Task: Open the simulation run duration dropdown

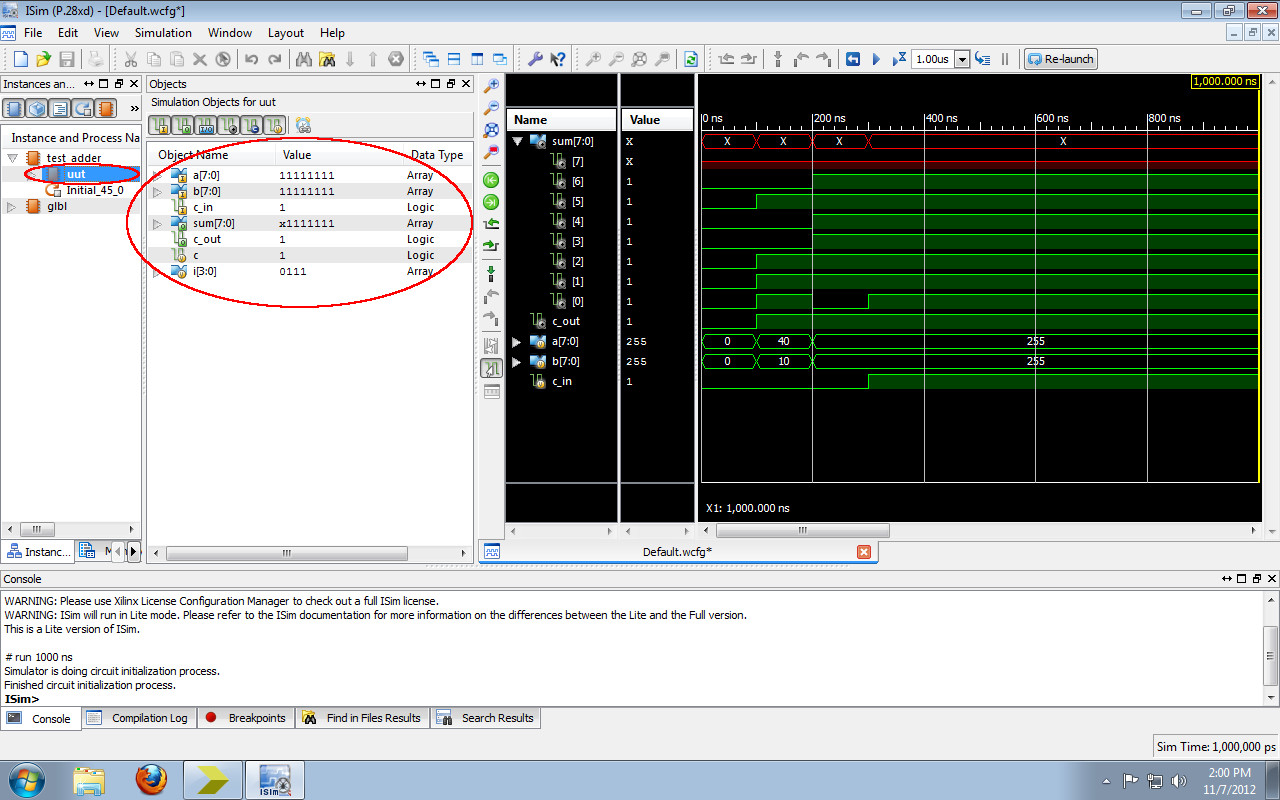Action: coord(963,59)
